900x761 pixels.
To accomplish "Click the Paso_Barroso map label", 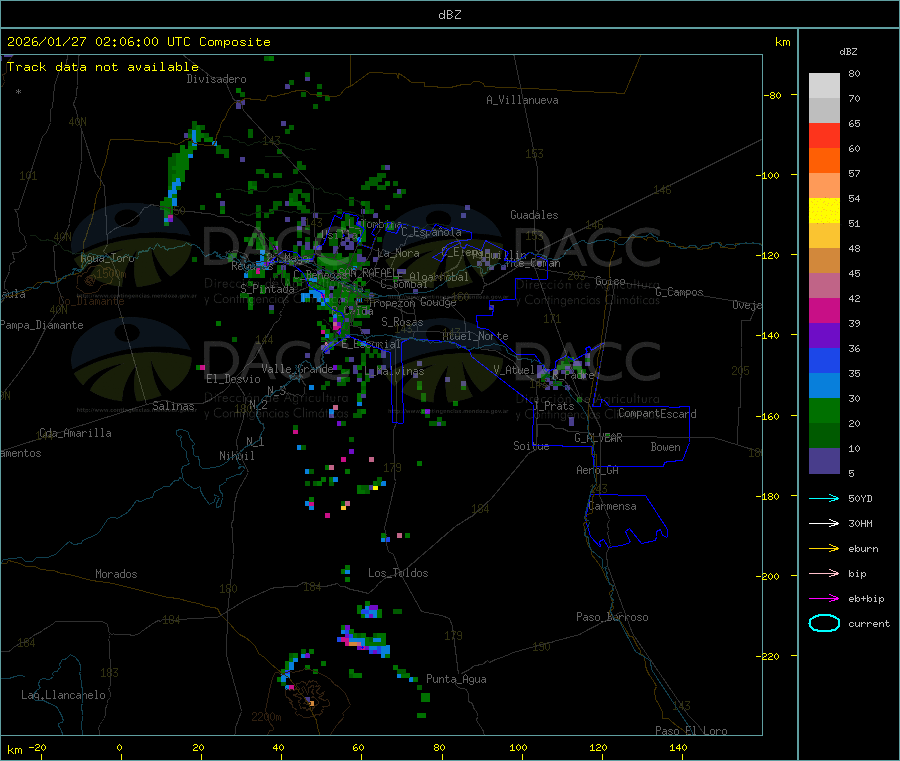I will (612, 617).
